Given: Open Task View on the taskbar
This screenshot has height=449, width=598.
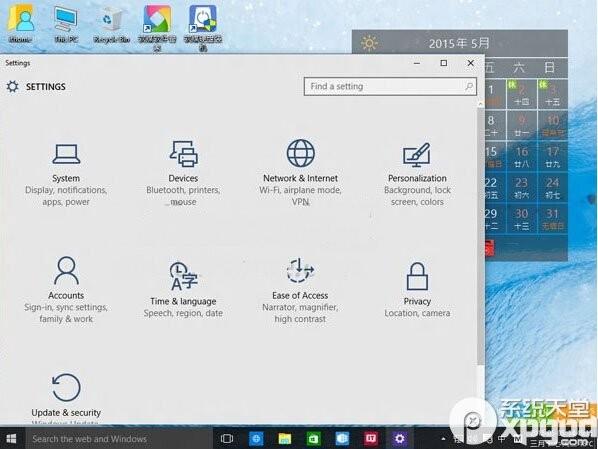Looking at the screenshot, I should point(227,439).
